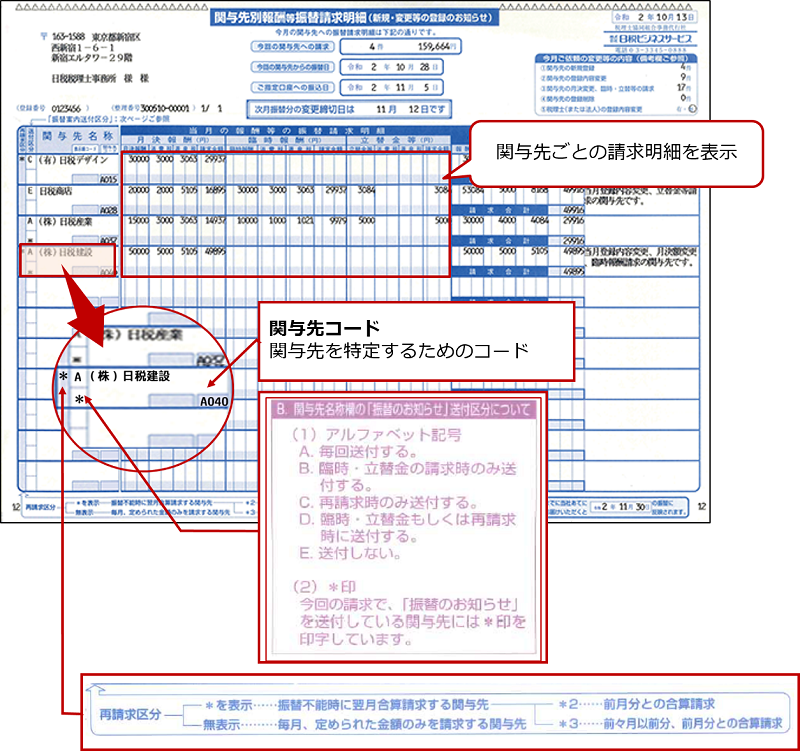Click address line 西新宿1-6-1
The height and width of the screenshot is (751, 800).
[x=84, y=47]
